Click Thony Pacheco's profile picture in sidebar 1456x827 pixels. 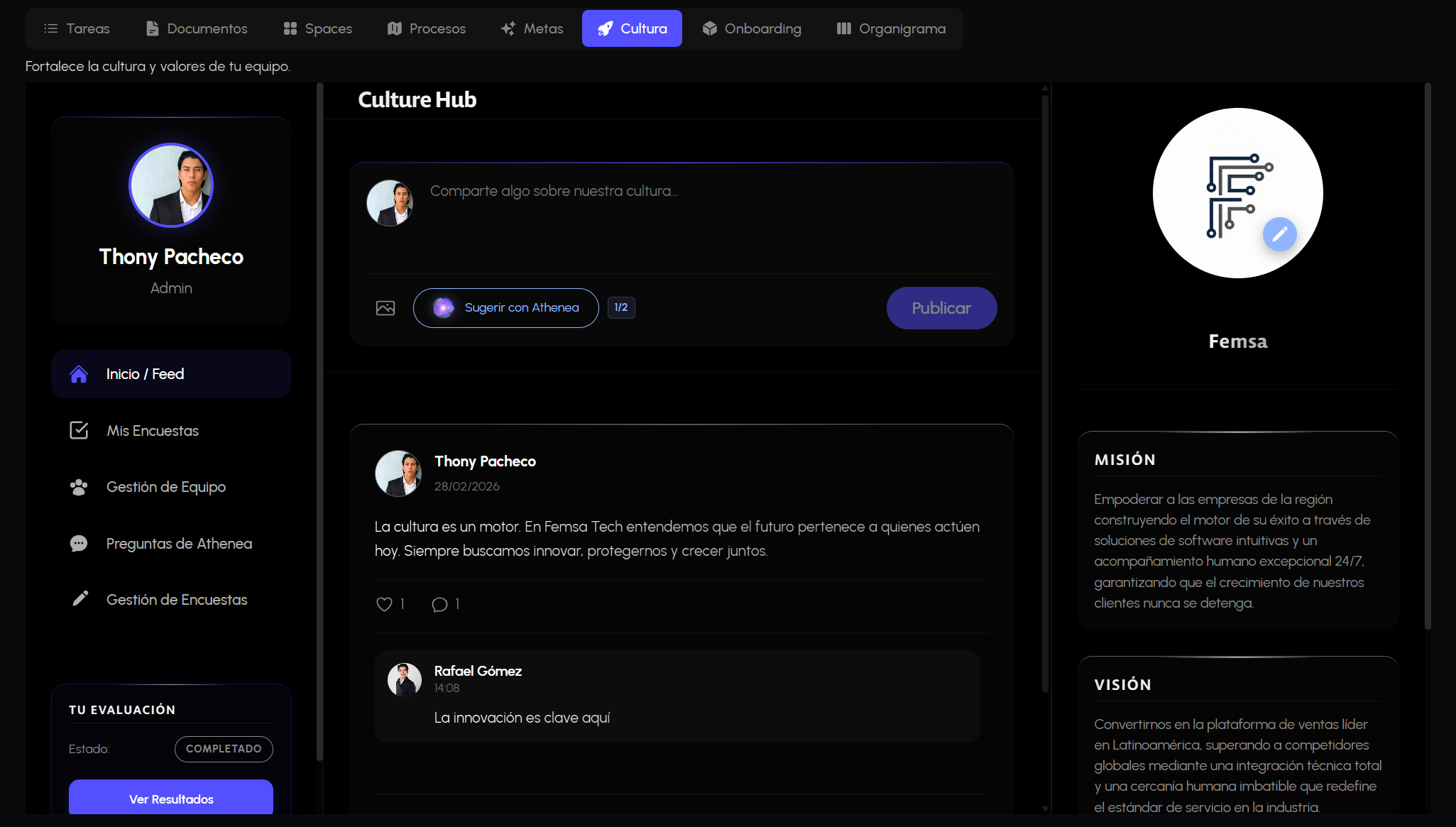click(x=171, y=185)
